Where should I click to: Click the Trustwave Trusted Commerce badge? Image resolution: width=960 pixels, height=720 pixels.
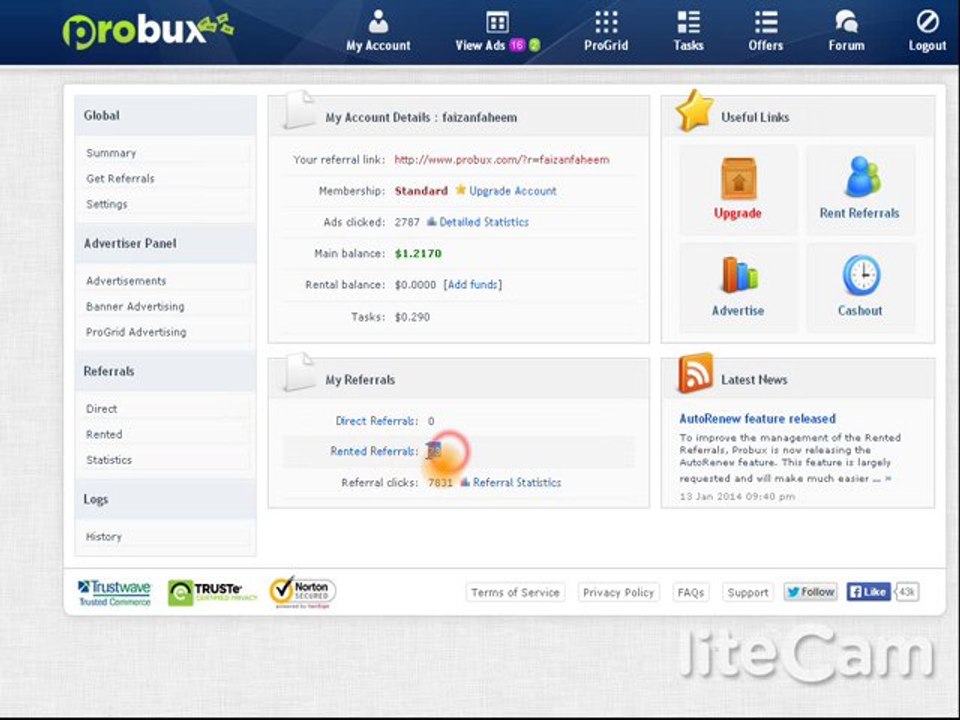(x=114, y=593)
